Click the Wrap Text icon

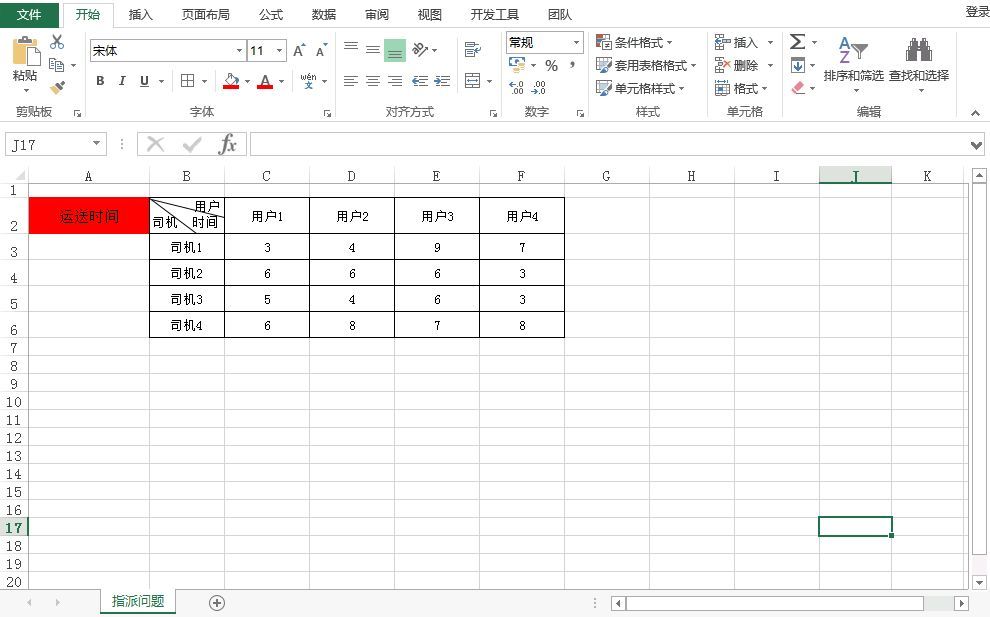click(472, 49)
